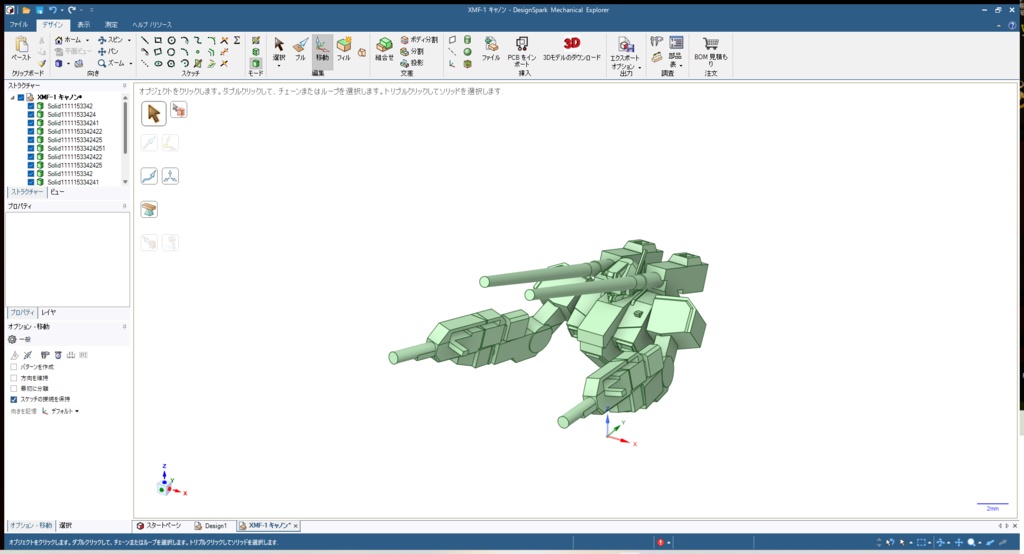Click the sphere insert icon
The image size is (1024, 554).
468,52
